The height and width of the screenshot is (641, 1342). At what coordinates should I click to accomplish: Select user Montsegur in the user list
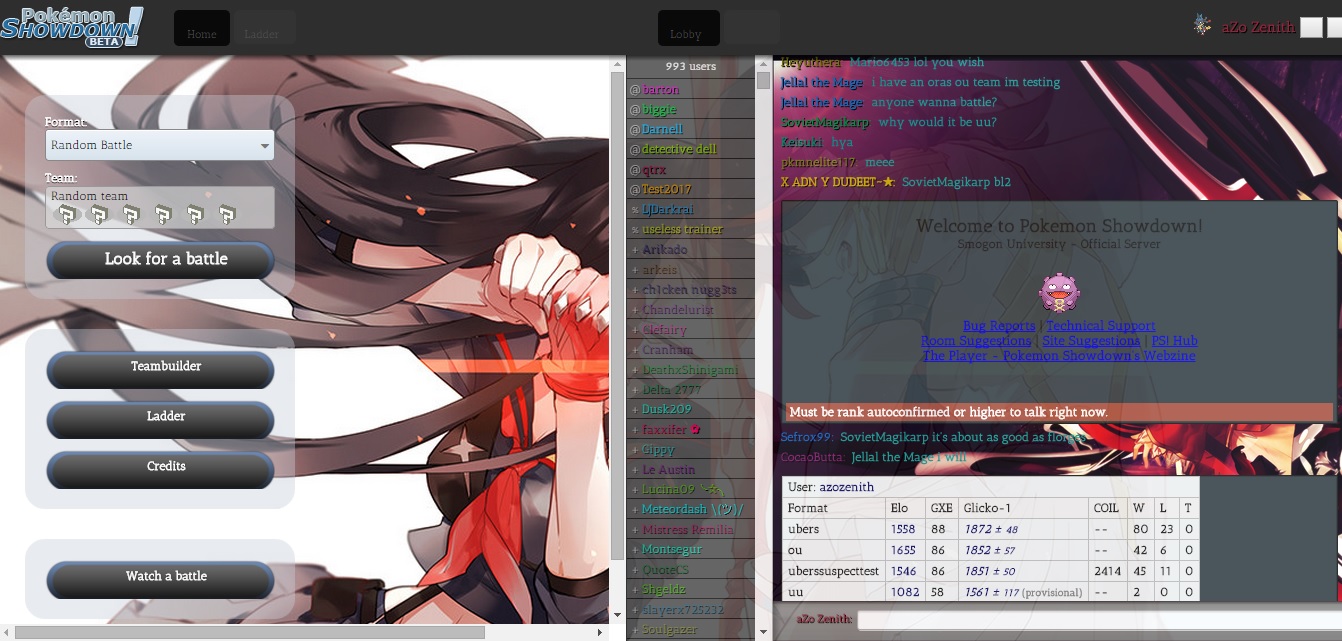691,550
